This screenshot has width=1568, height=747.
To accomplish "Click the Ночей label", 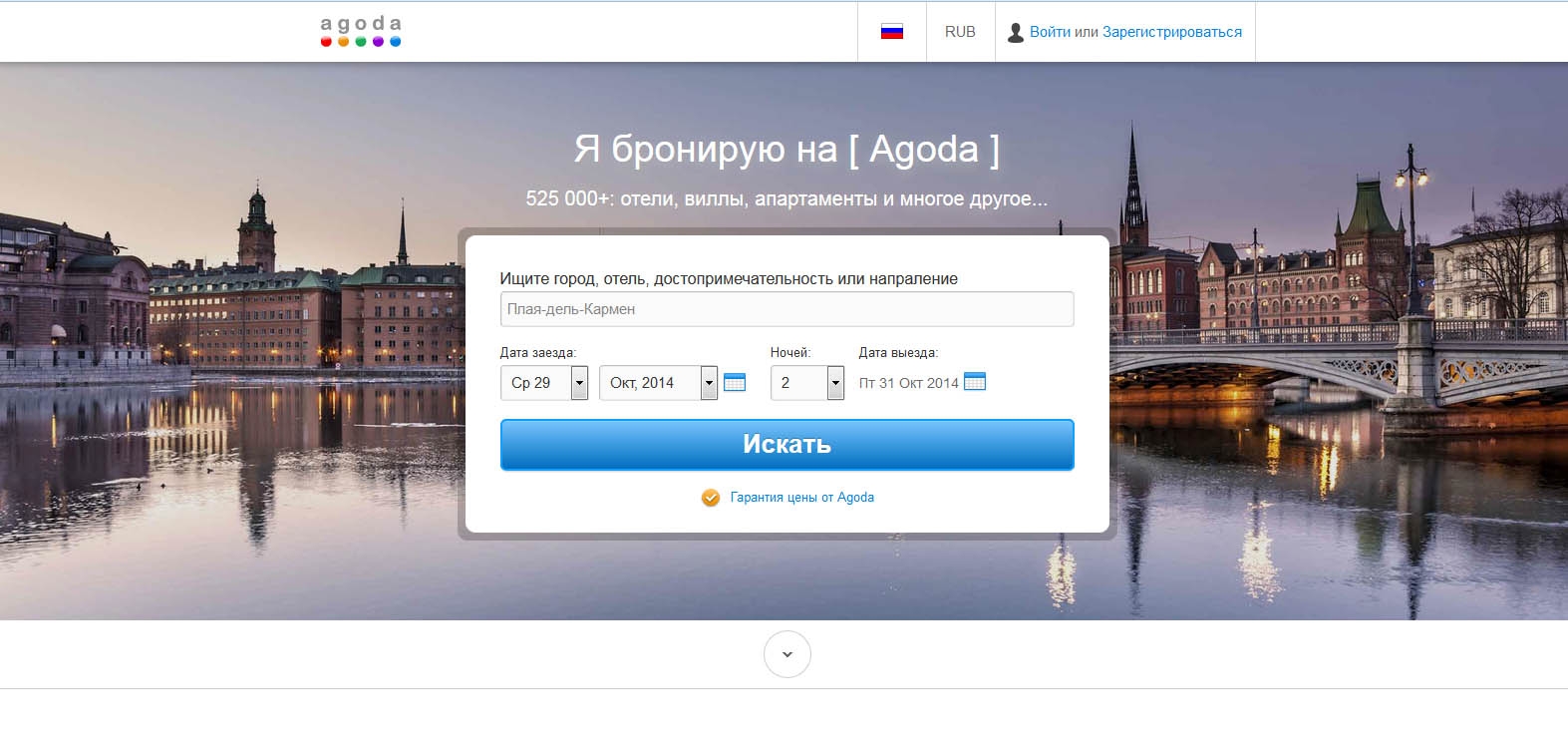I will tap(790, 352).
